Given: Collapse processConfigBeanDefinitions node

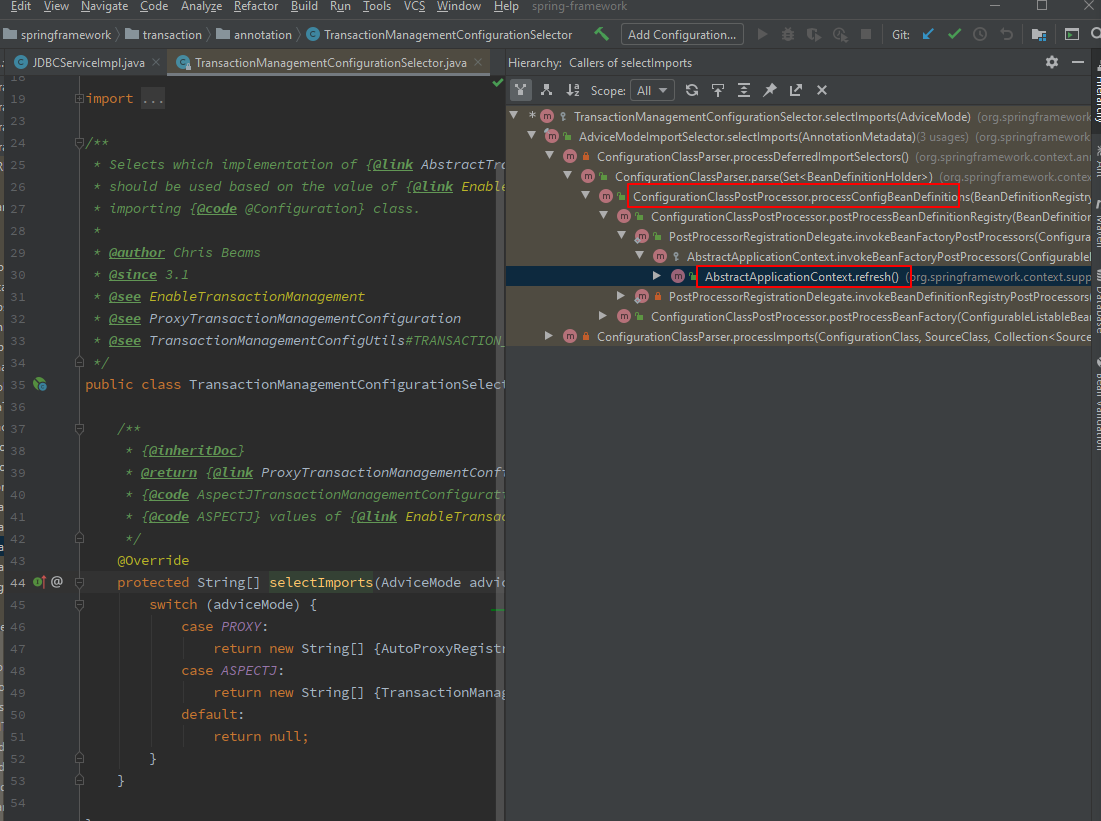Looking at the screenshot, I should point(586,196).
